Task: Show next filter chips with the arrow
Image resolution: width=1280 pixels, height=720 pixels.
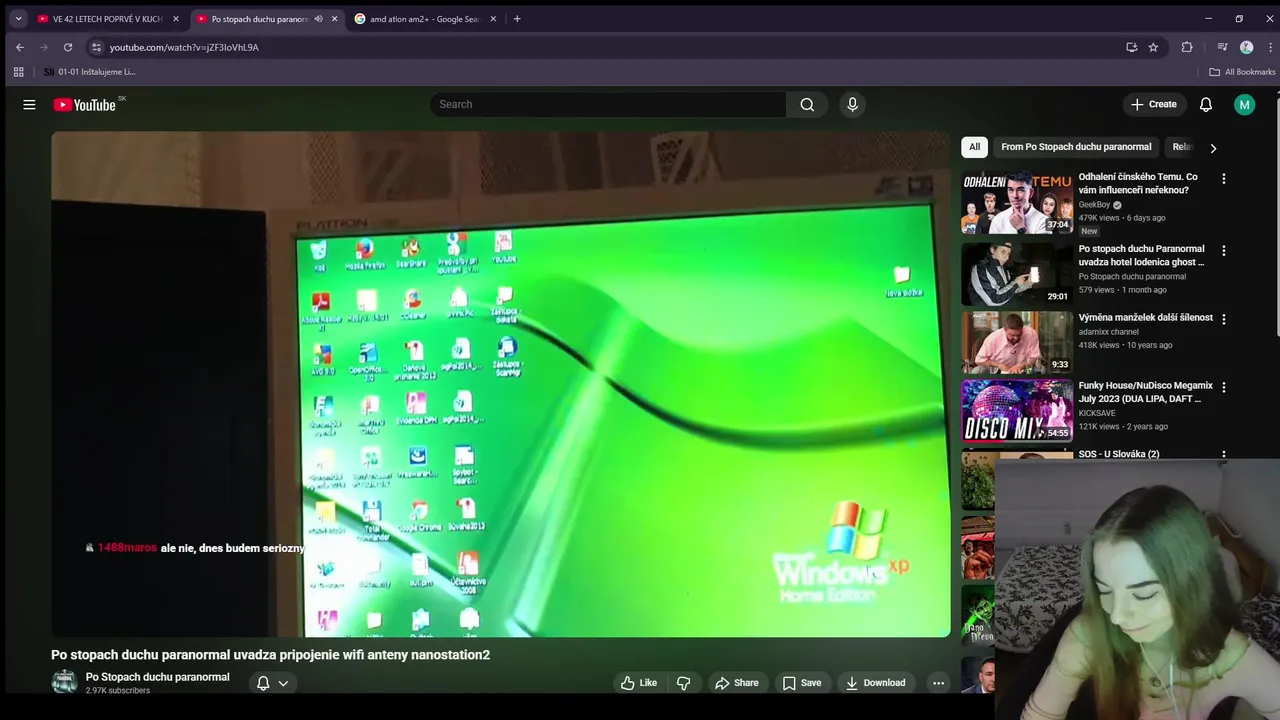Action: [1213, 148]
